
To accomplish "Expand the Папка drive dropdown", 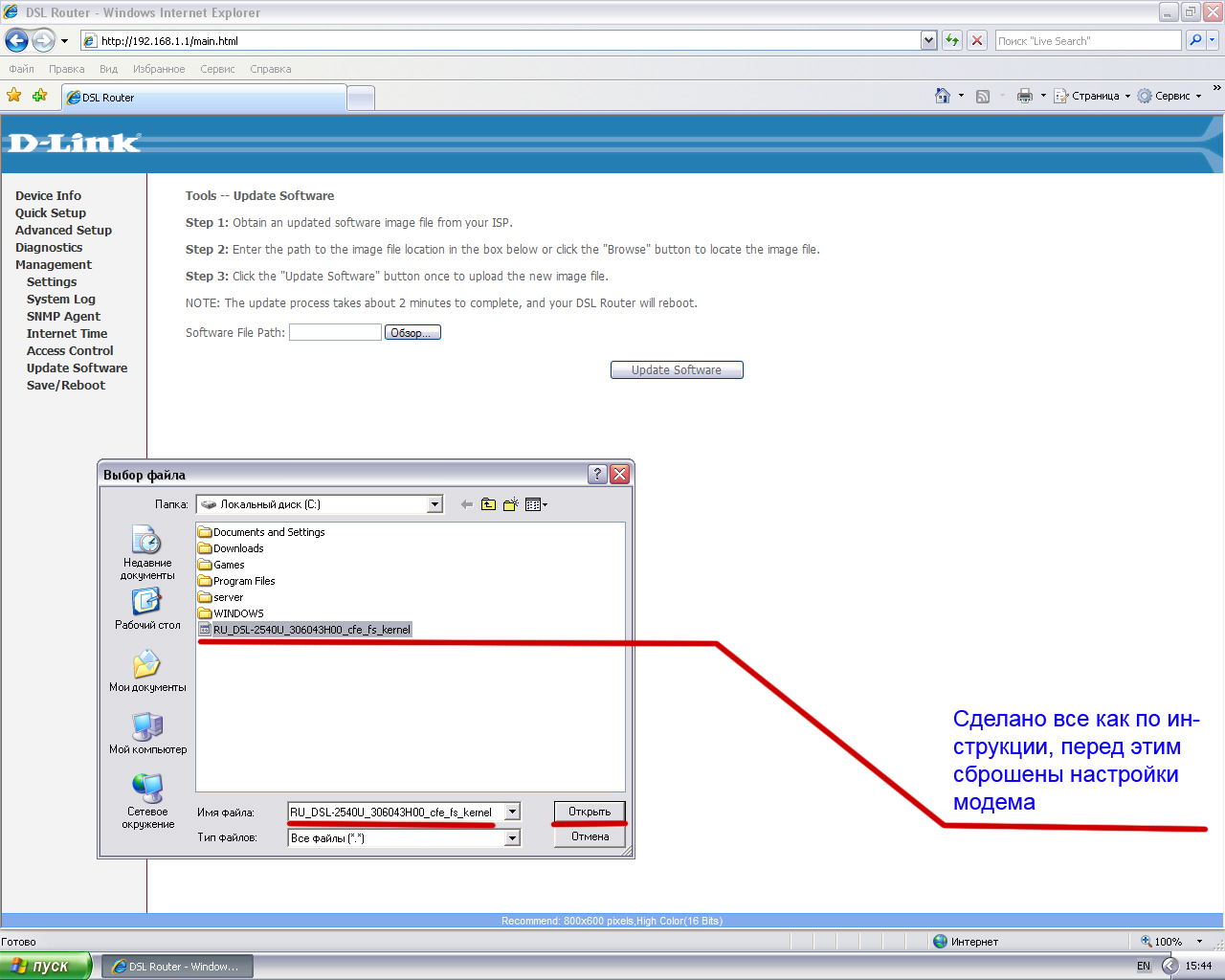I will (x=434, y=504).
